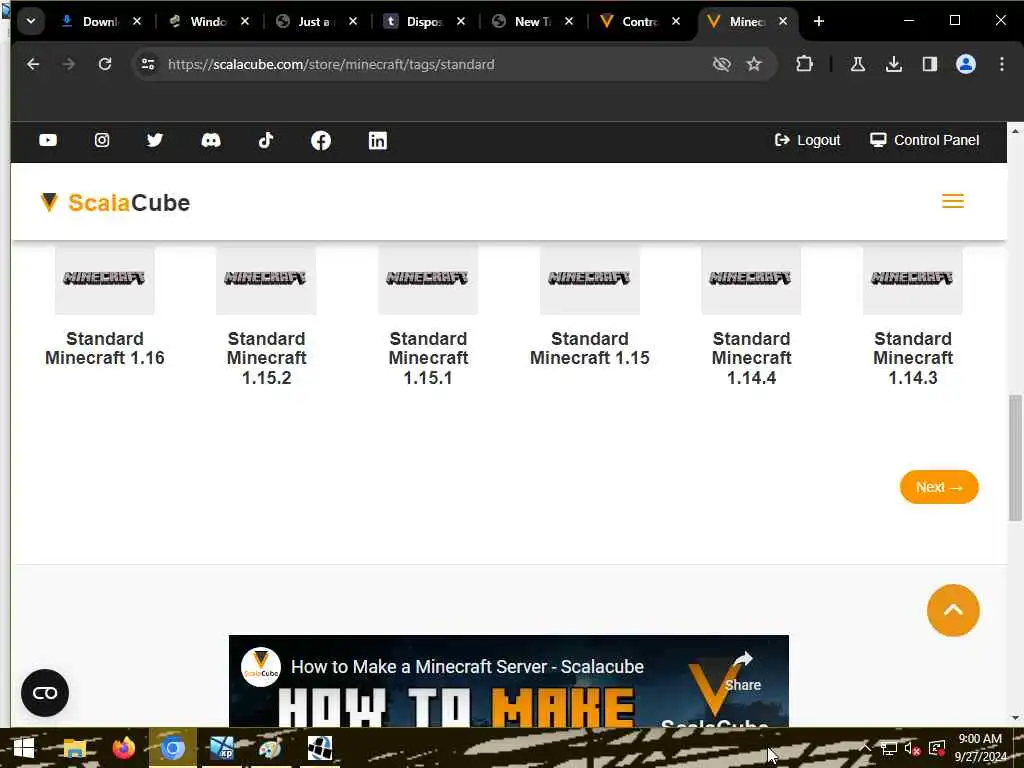Click ScalaCube channel avatar on video
The image size is (1024, 768).
[x=261, y=667]
